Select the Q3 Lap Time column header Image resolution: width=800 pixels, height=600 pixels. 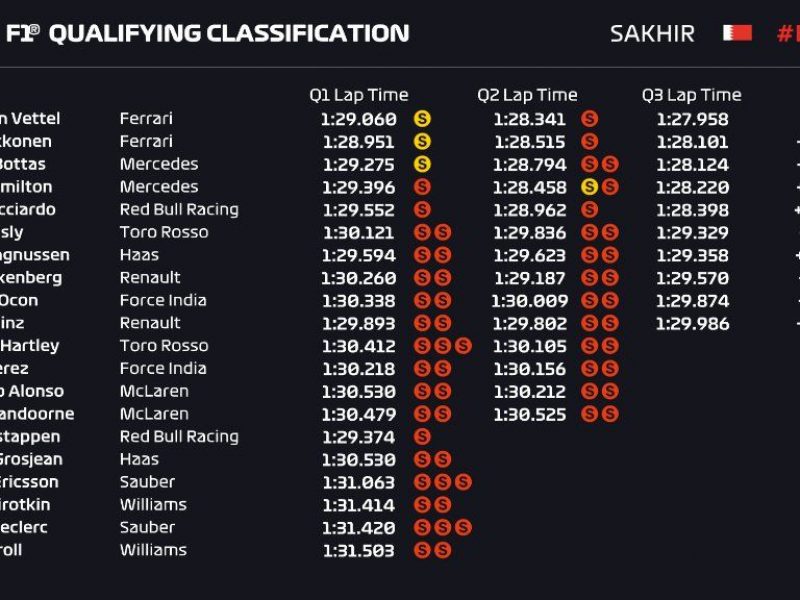(691, 95)
